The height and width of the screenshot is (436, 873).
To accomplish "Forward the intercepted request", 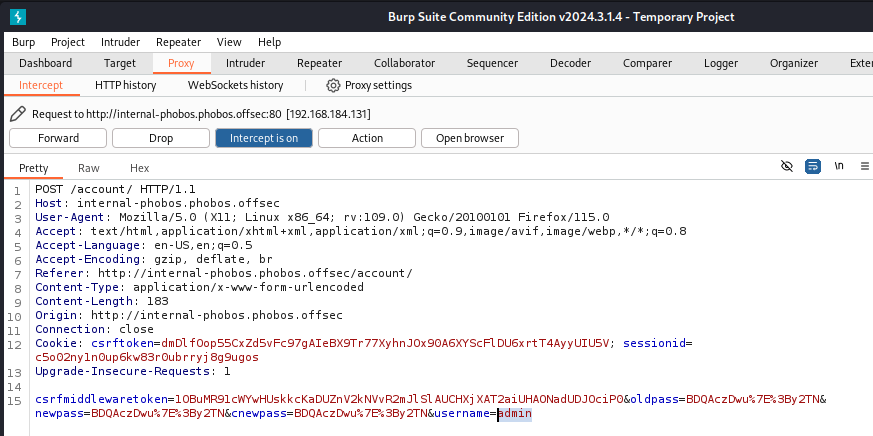I will pos(58,138).
